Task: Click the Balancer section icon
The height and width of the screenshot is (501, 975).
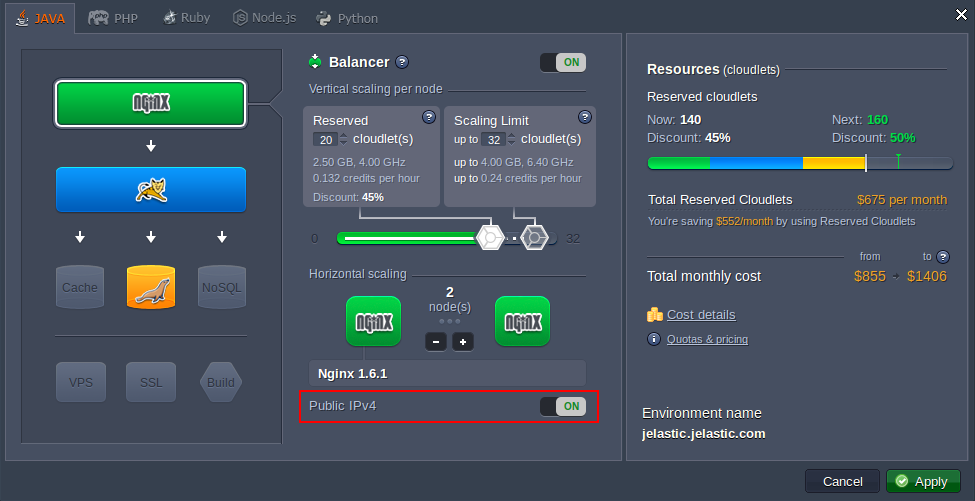Action: click(315, 62)
